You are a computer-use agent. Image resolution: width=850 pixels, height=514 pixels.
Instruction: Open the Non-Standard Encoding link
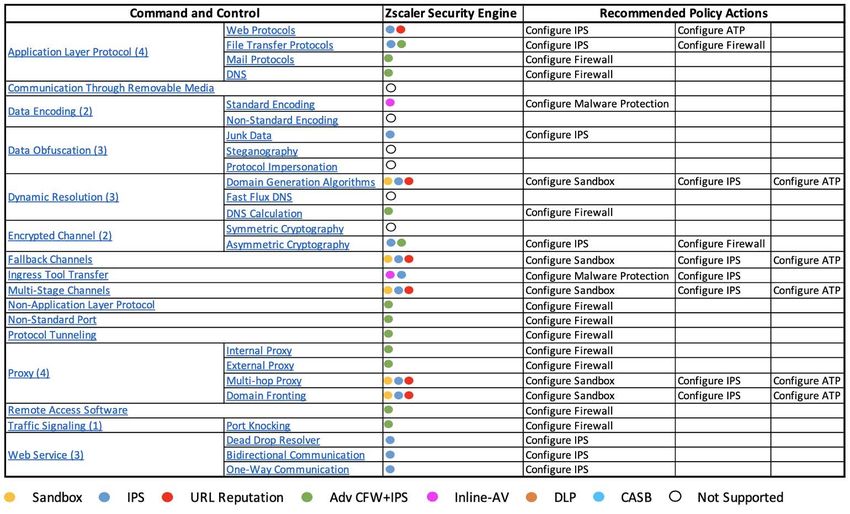pyautogui.click(x=282, y=120)
